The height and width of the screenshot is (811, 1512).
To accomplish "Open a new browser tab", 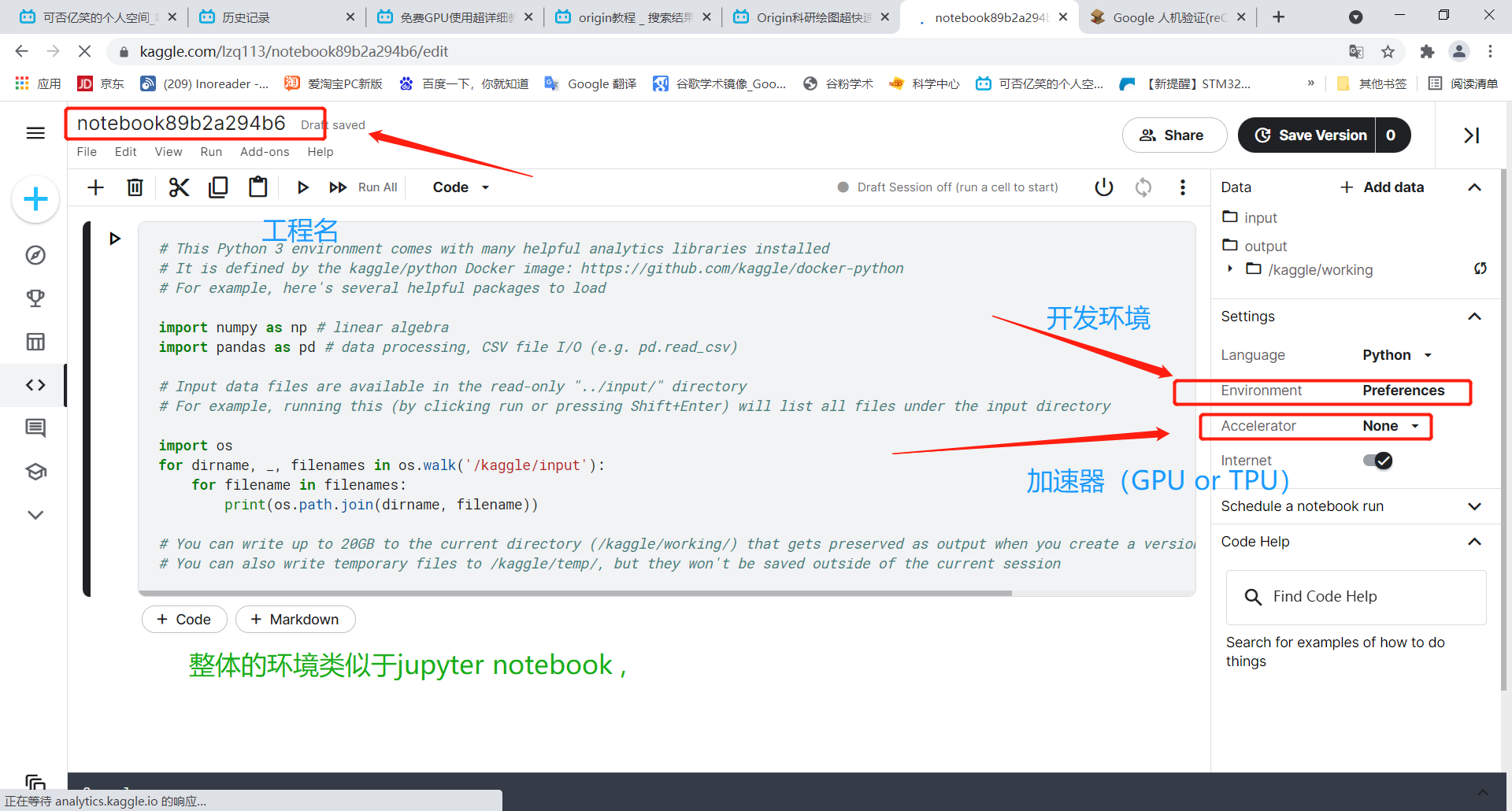I will coord(1278,17).
